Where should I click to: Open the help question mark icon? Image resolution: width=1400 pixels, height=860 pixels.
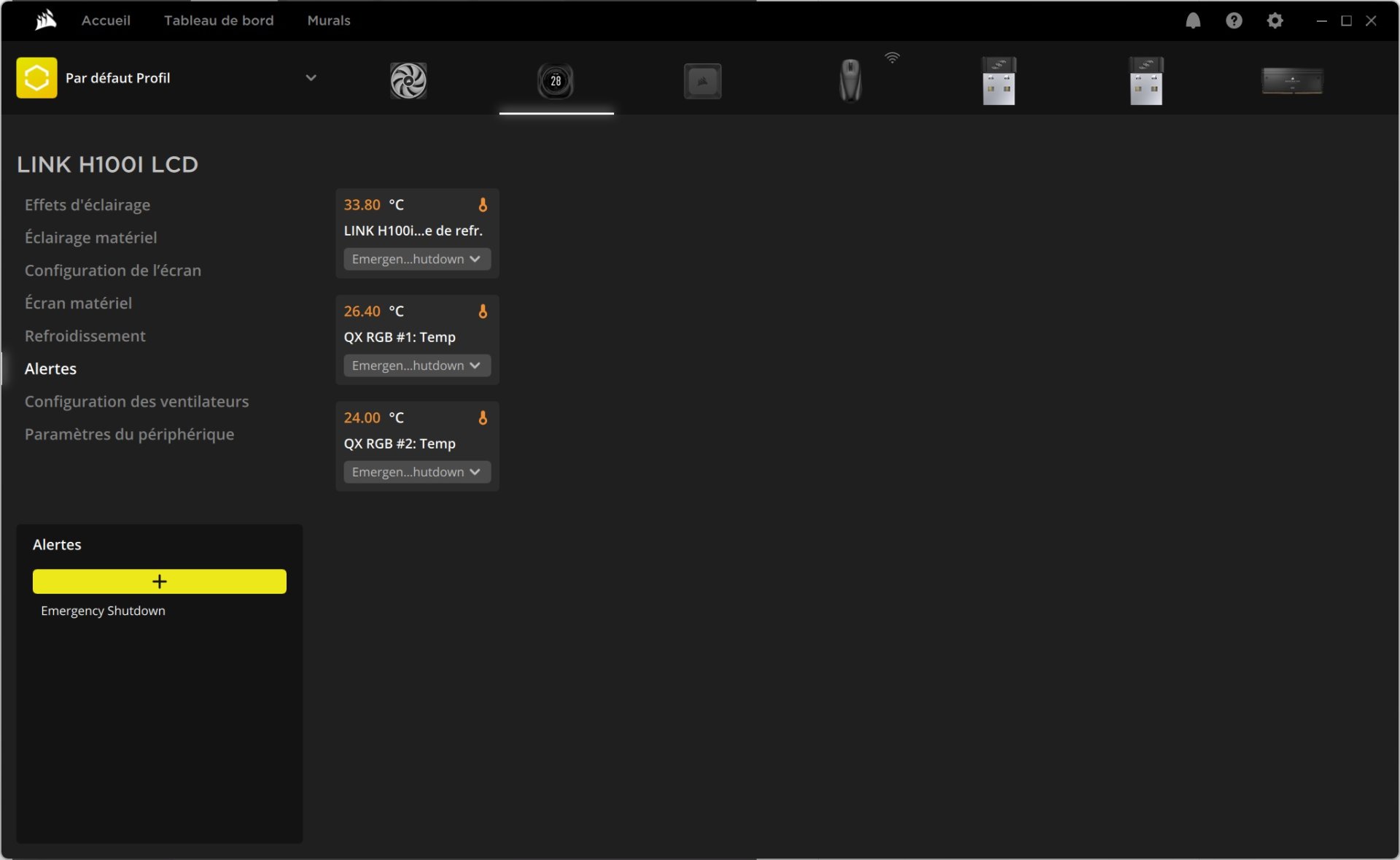click(1234, 20)
